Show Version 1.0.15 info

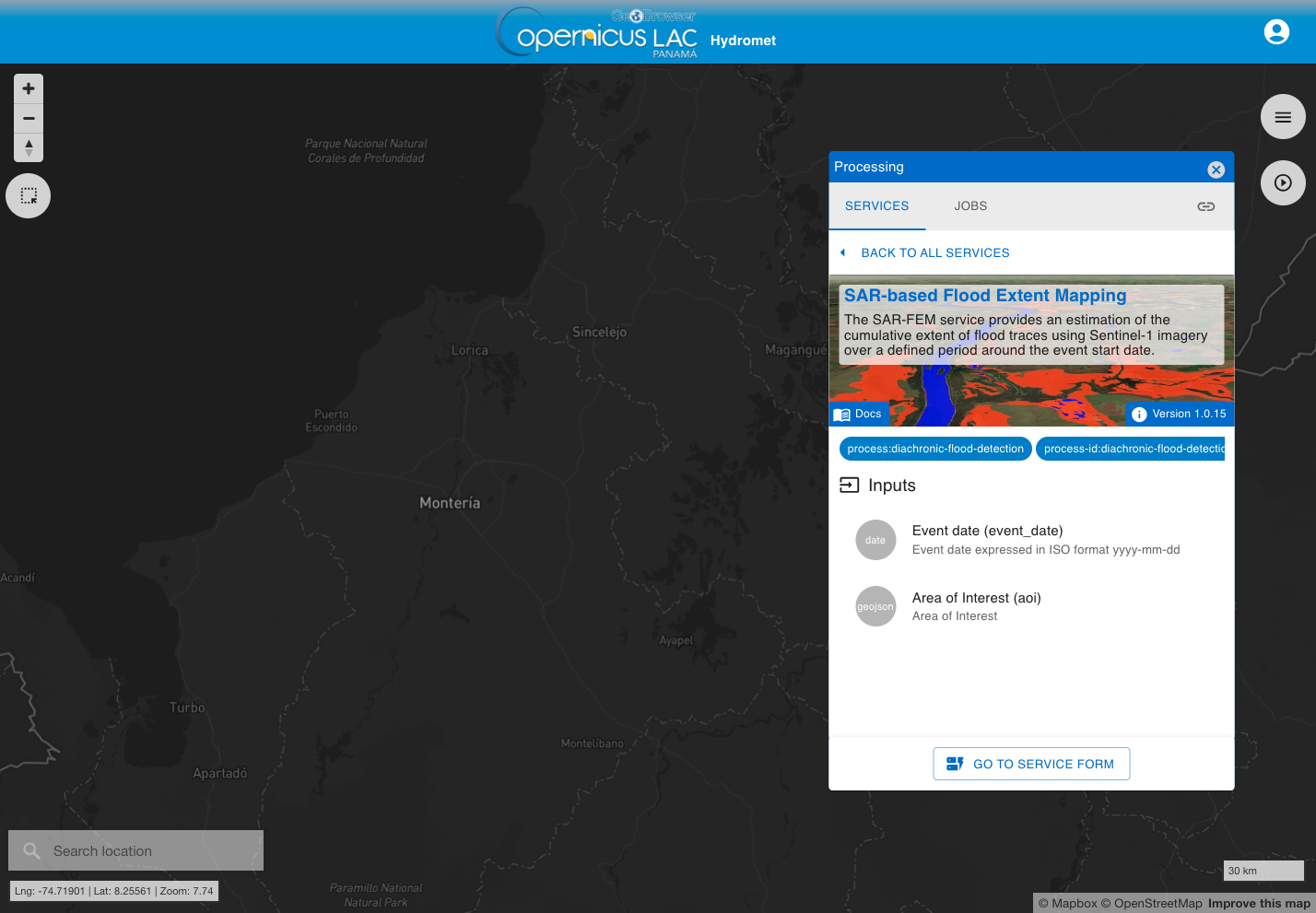pyautogui.click(x=1180, y=414)
